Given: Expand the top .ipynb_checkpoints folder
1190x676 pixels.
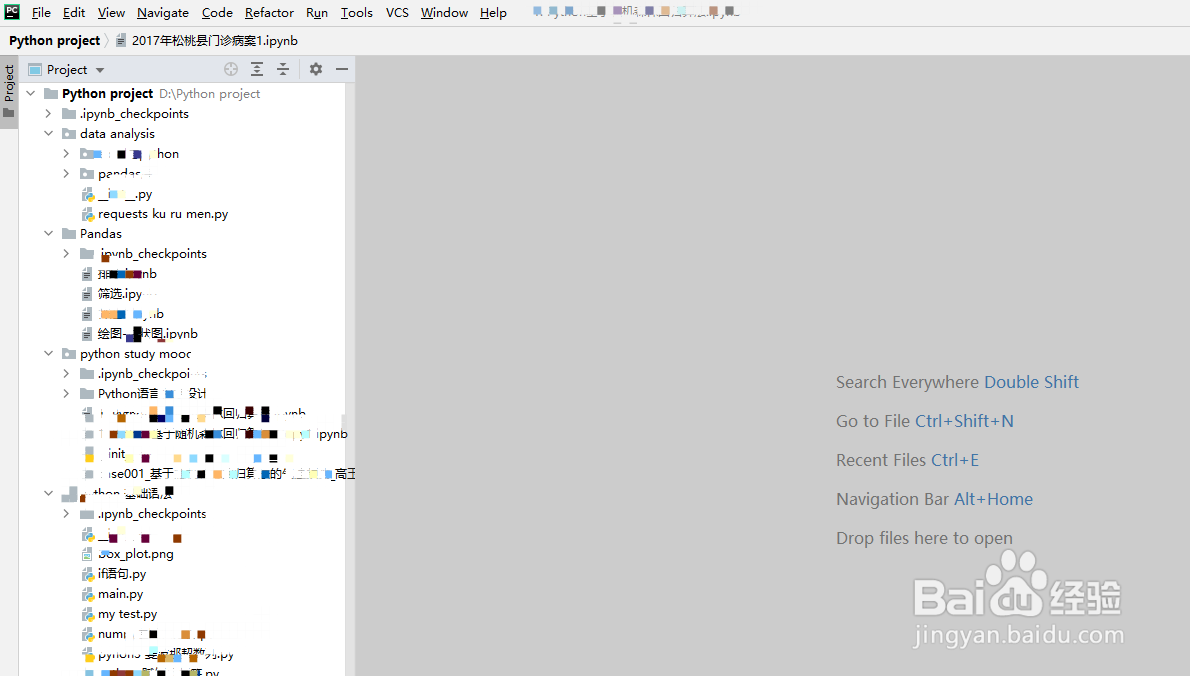Looking at the screenshot, I should tap(49, 113).
